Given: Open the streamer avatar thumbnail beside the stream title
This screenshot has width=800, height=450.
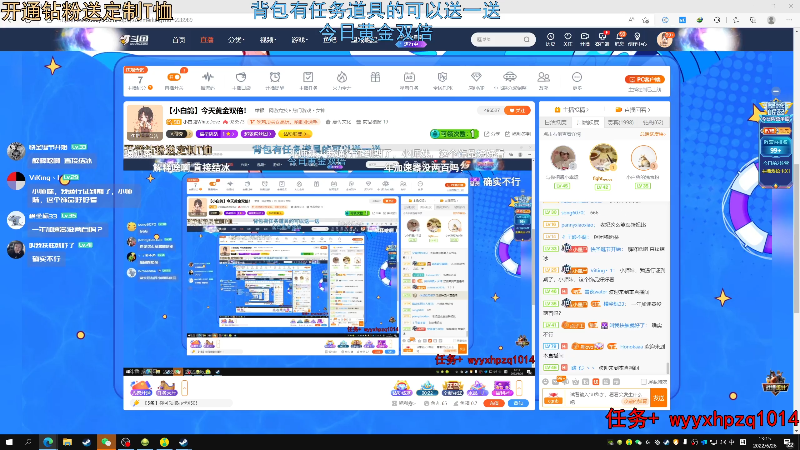Looking at the screenshot, I should coord(144,122).
